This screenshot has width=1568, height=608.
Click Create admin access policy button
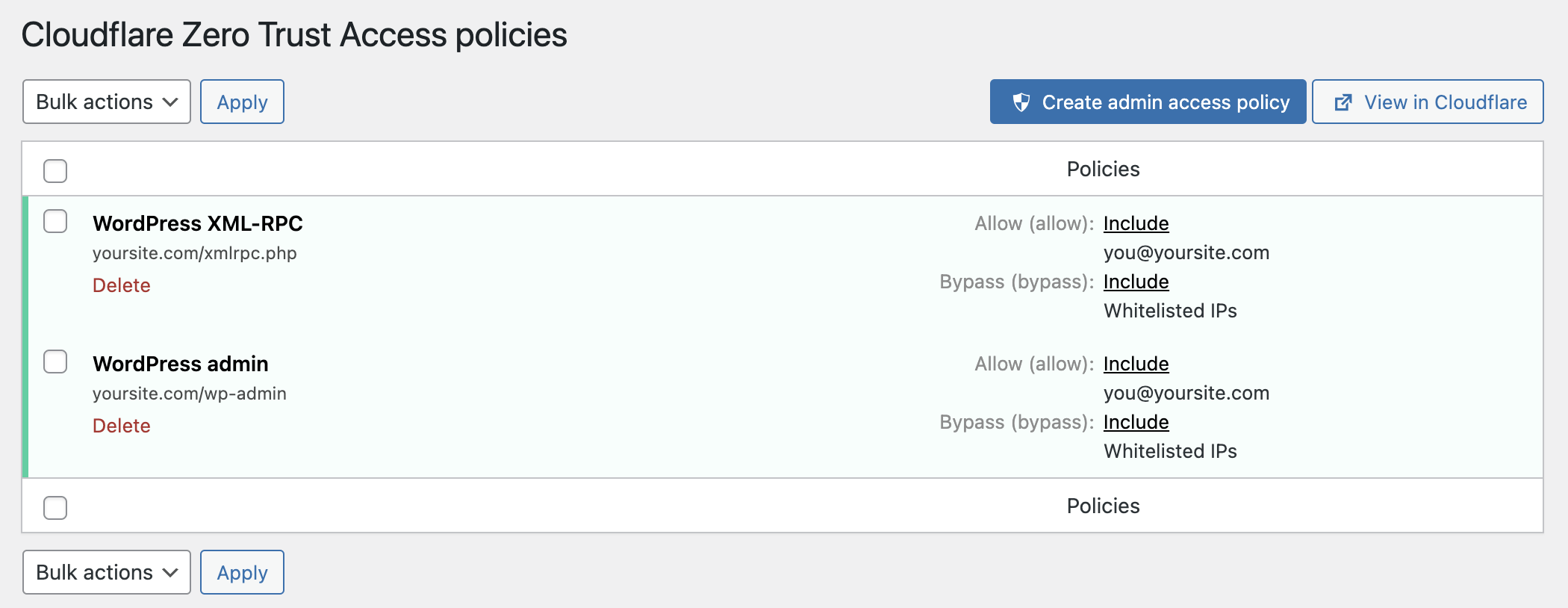click(1148, 102)
